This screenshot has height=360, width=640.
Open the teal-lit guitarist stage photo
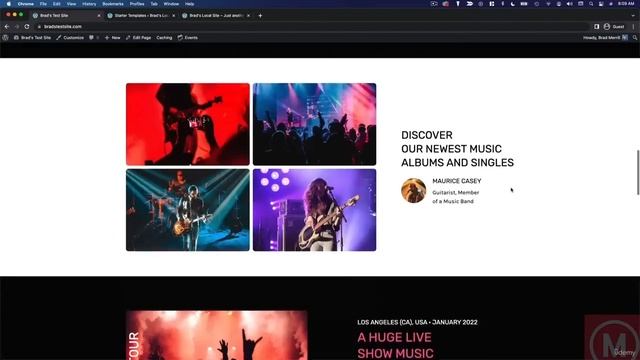tap(188, 210)
